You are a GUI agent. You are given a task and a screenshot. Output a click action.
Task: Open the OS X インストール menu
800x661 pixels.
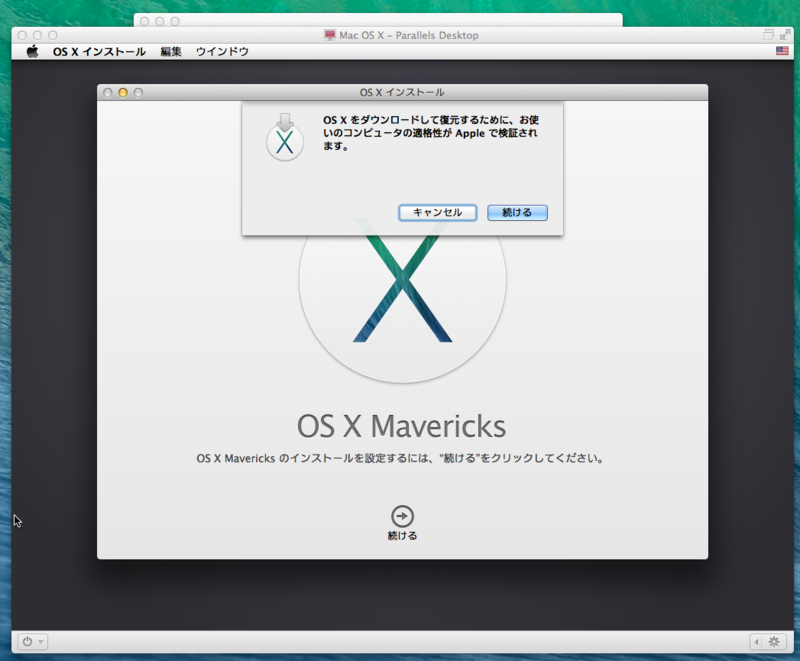pyautogui.click(x=99, y=52)
